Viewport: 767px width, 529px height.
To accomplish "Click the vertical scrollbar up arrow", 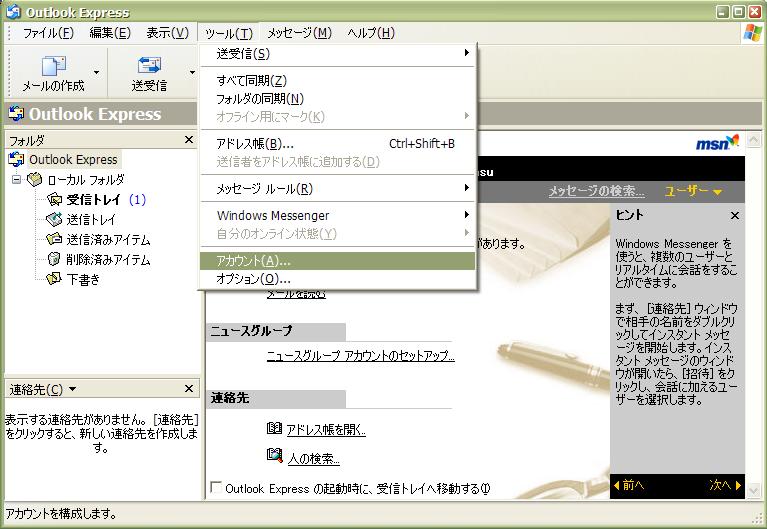I will point(754,140).
